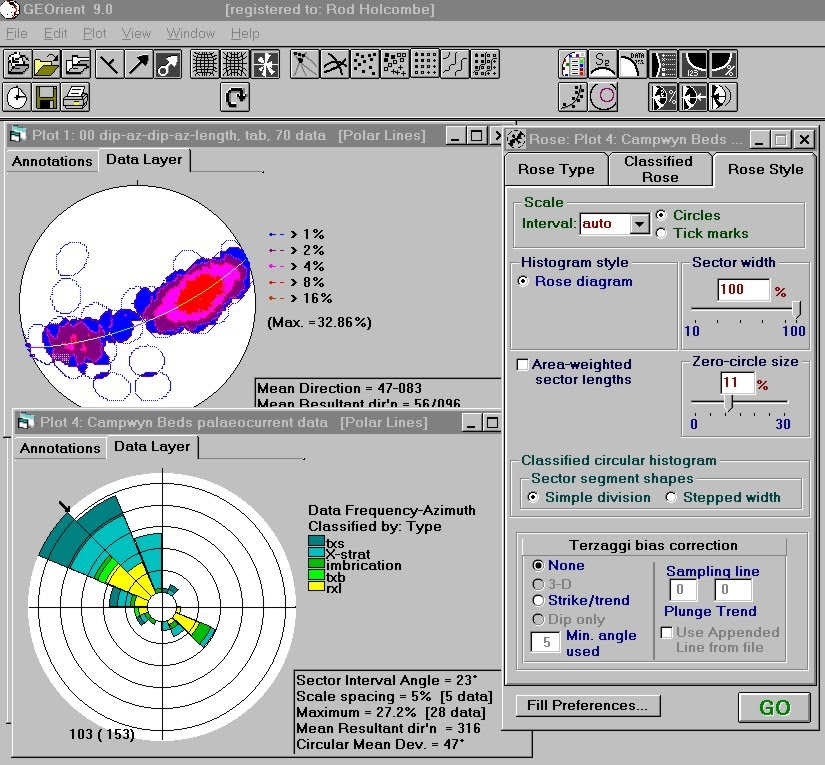Click the wavy contour lines icon
This screenshot has width=825, height=765.
[x=455, y=64]
